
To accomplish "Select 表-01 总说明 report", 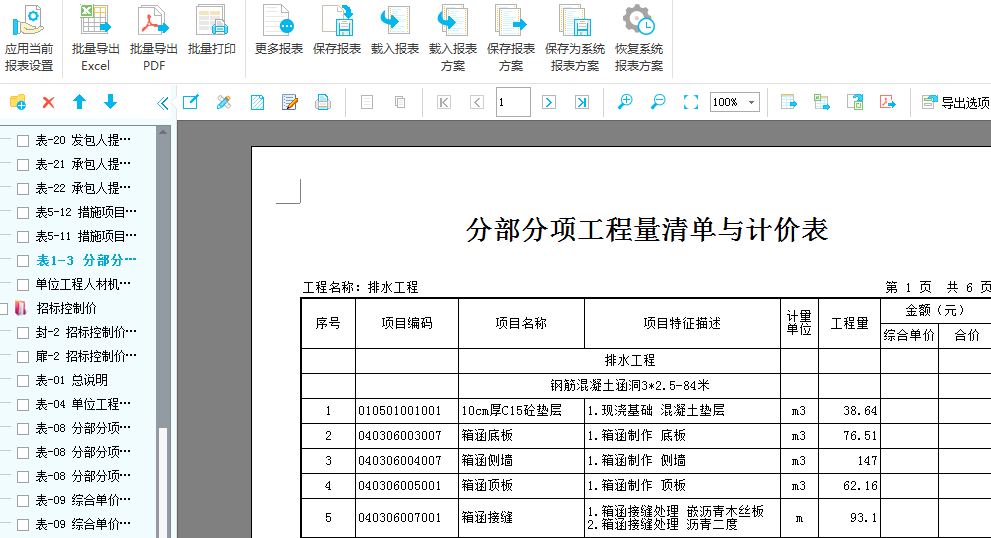I will point(71,381).
